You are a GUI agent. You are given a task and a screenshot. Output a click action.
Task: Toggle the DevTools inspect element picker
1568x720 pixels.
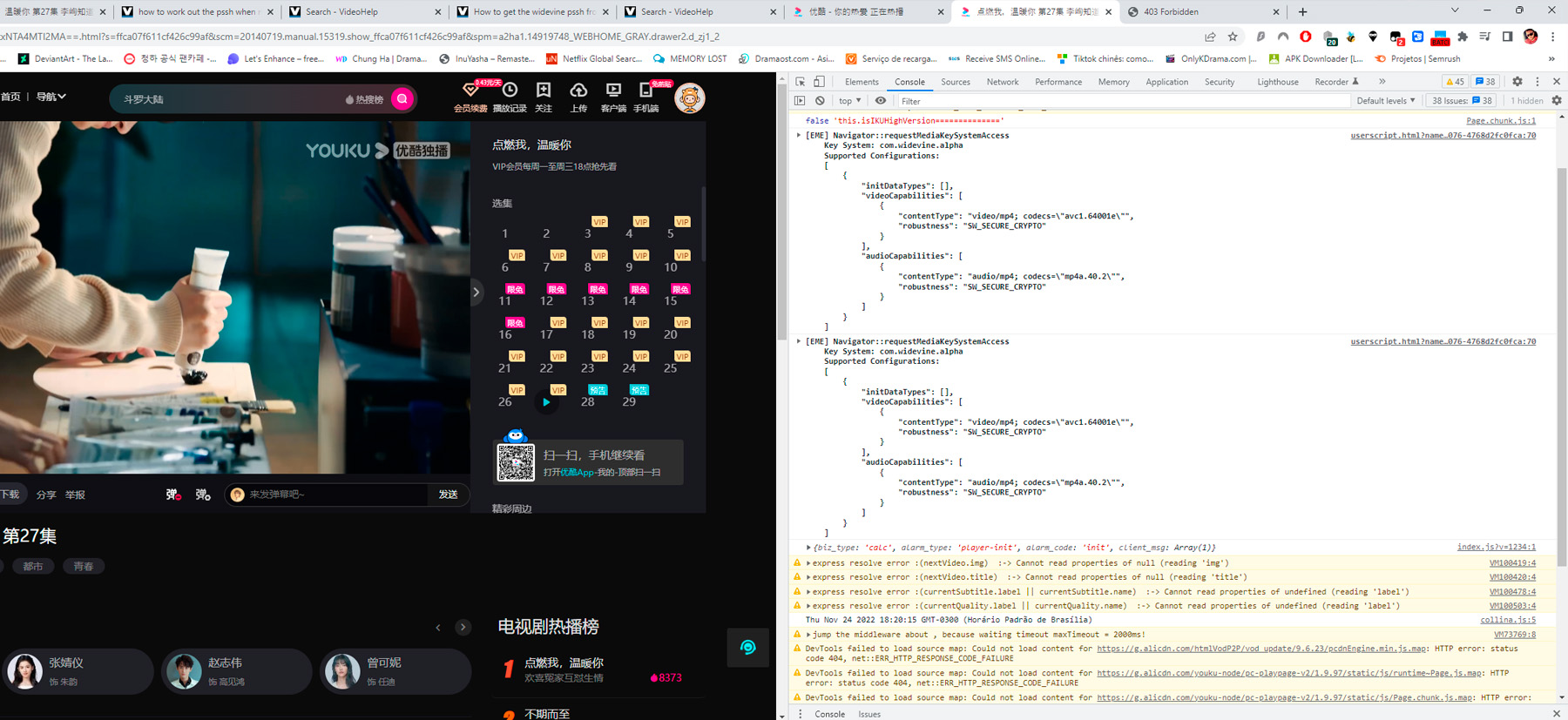tap(801, 82)
